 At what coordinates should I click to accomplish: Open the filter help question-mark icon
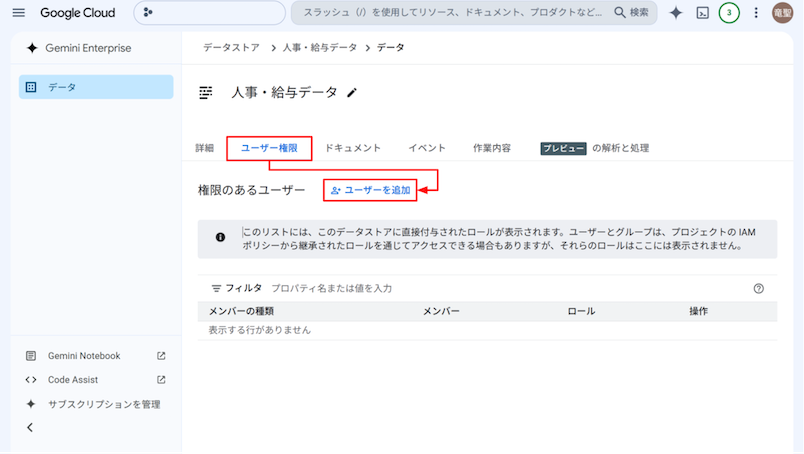point(758,289)
